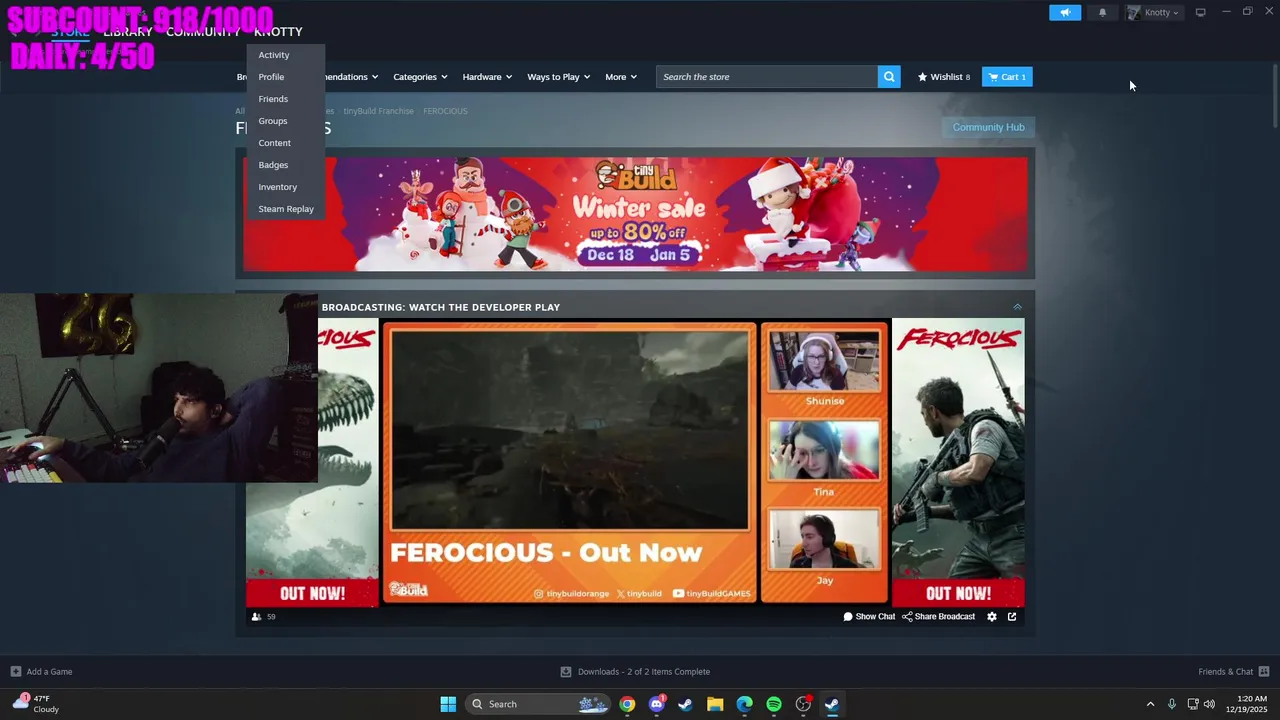Open Downloads 2 of 2 Items Complete
1280x720 pixels.
pyautogui.click(x=644, y=672)
